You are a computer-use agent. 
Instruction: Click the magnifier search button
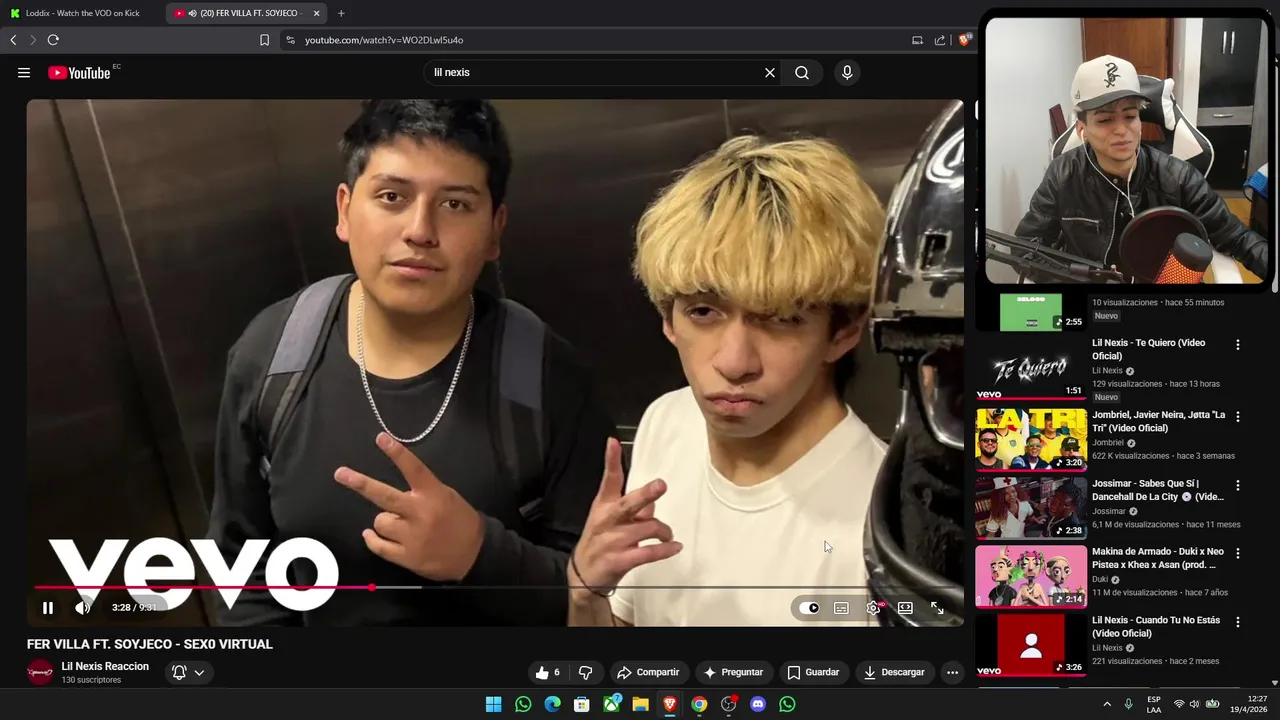(802, 73)
